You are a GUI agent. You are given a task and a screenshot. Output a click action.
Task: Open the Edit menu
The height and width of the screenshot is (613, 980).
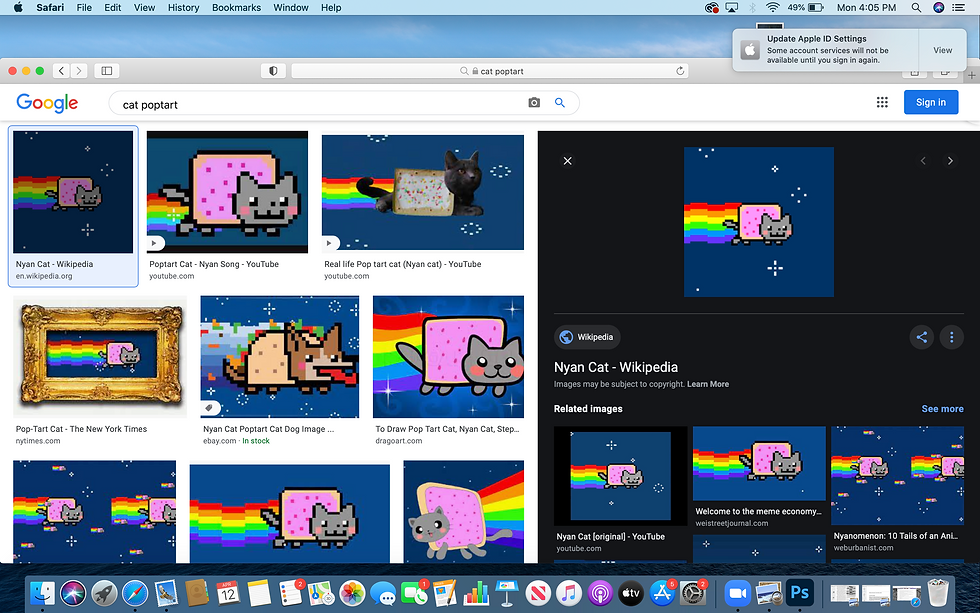[112, 7]
